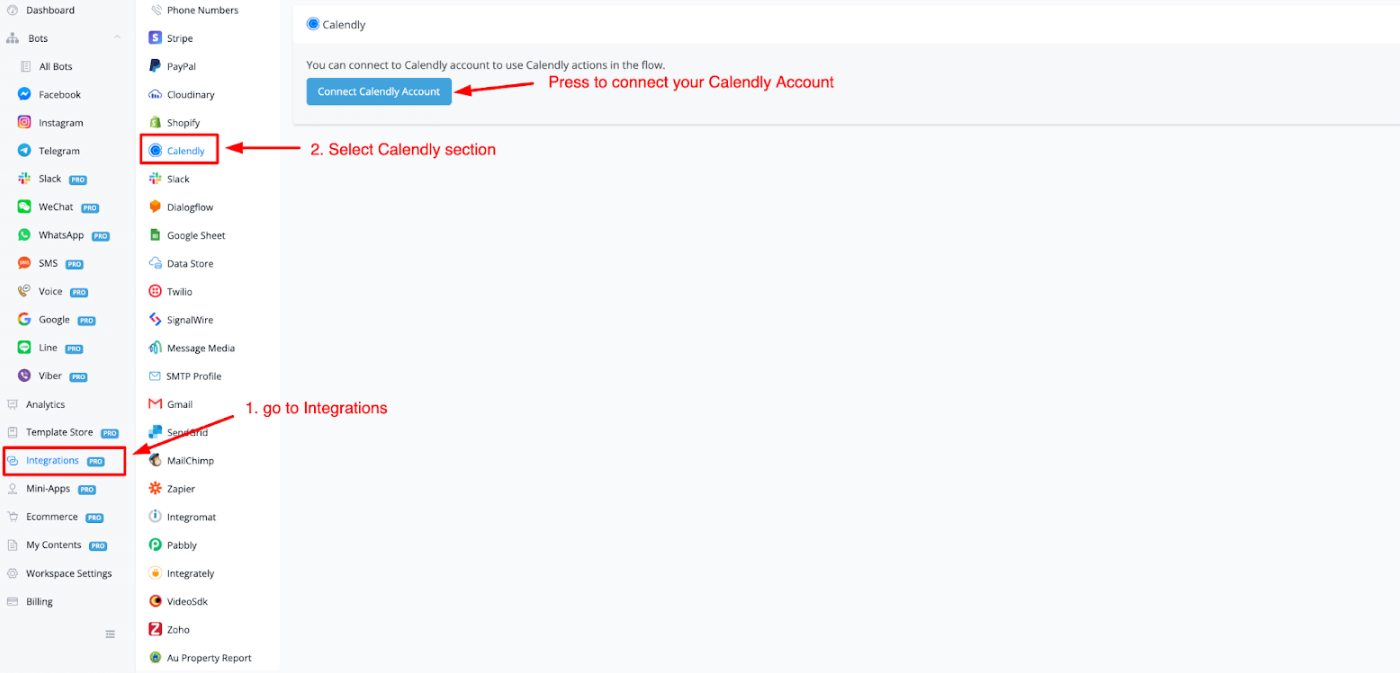Image resolution: width=1400 pixels, height=673 pixels.
Task: Collapse sidebar using the hamburger icon
Action: coord(110,634)
